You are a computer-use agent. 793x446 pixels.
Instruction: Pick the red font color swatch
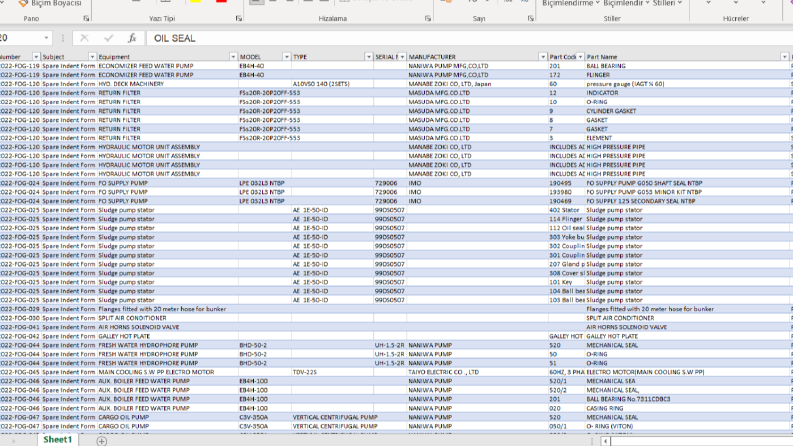point(221,2)
